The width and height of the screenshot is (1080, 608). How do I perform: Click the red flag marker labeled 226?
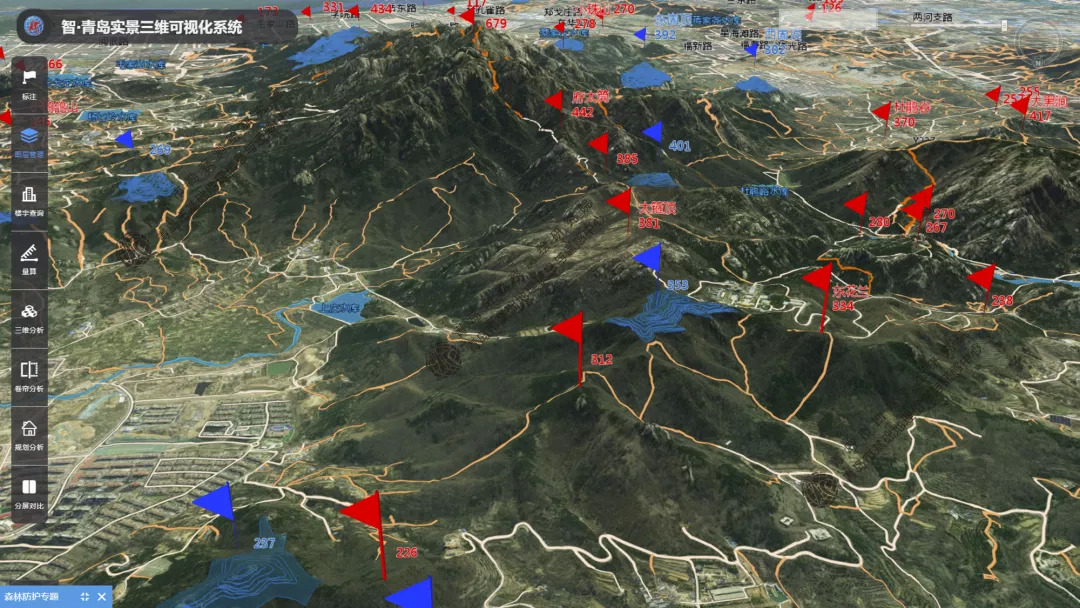pyautogui.click(x=366, y=512)
